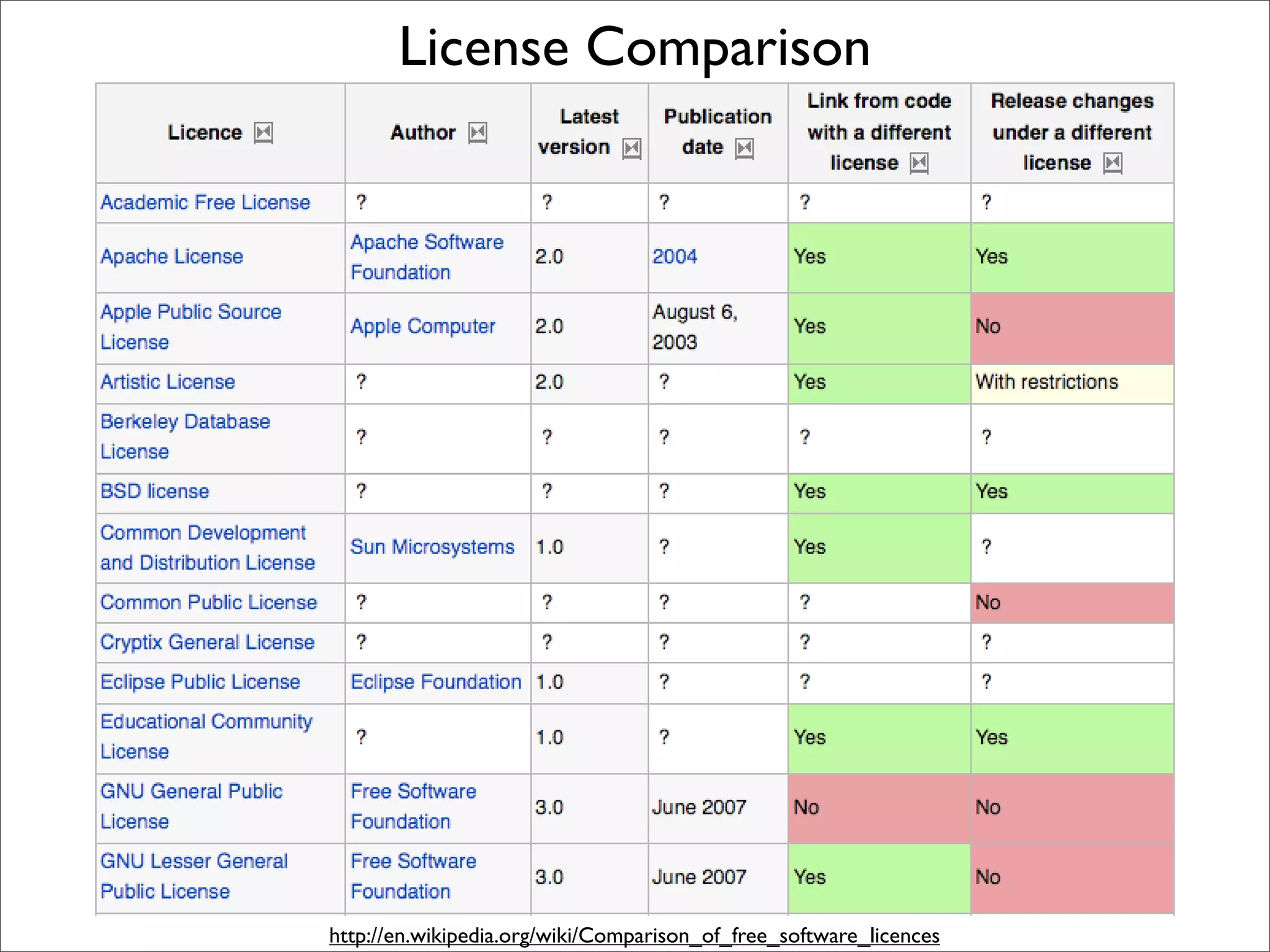1270x952 pixels.
Task: Open the Apache License link
Action: tap(172, 257)
